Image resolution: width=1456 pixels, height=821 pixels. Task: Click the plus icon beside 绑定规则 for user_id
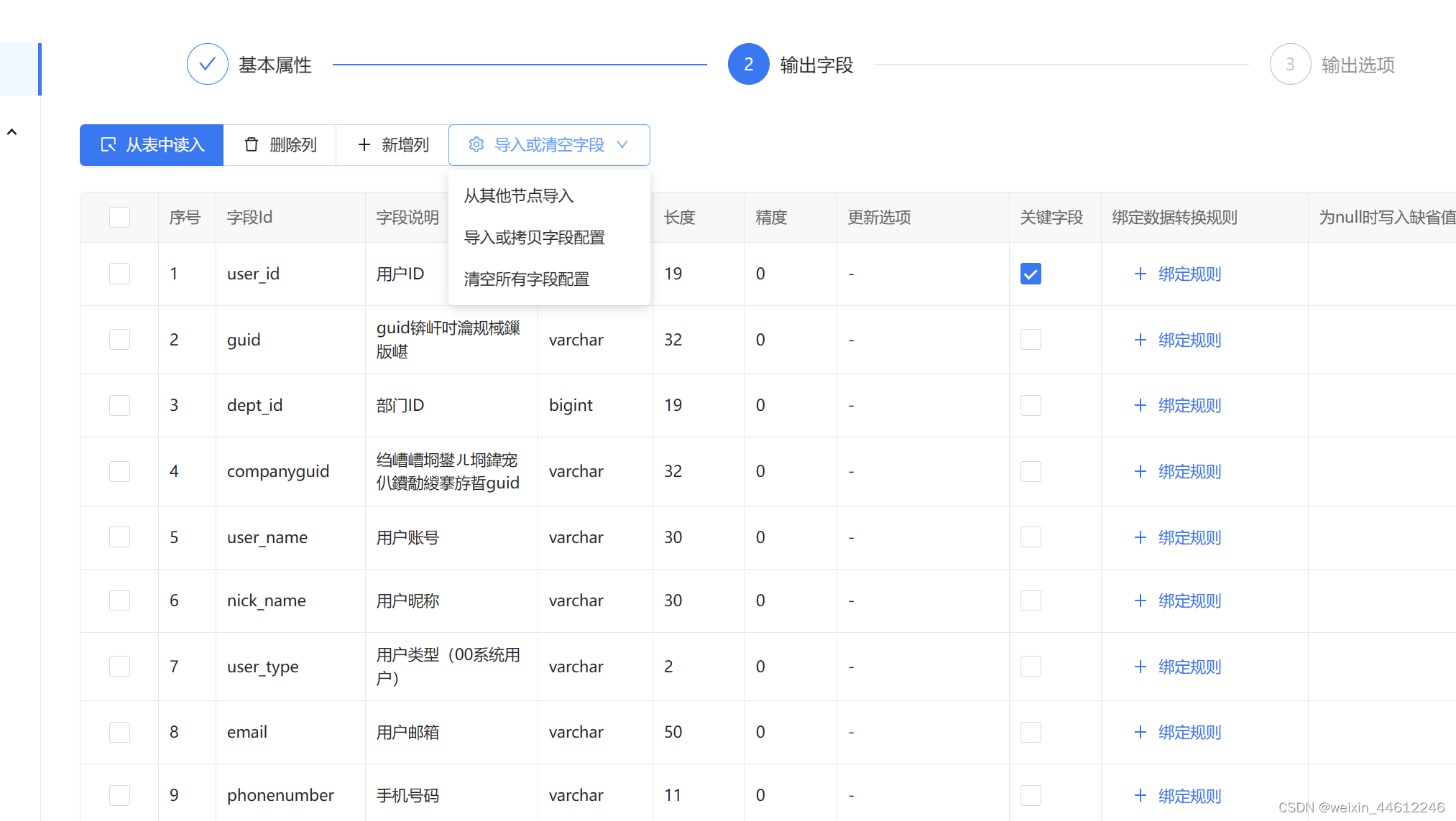click(1140, 274)
